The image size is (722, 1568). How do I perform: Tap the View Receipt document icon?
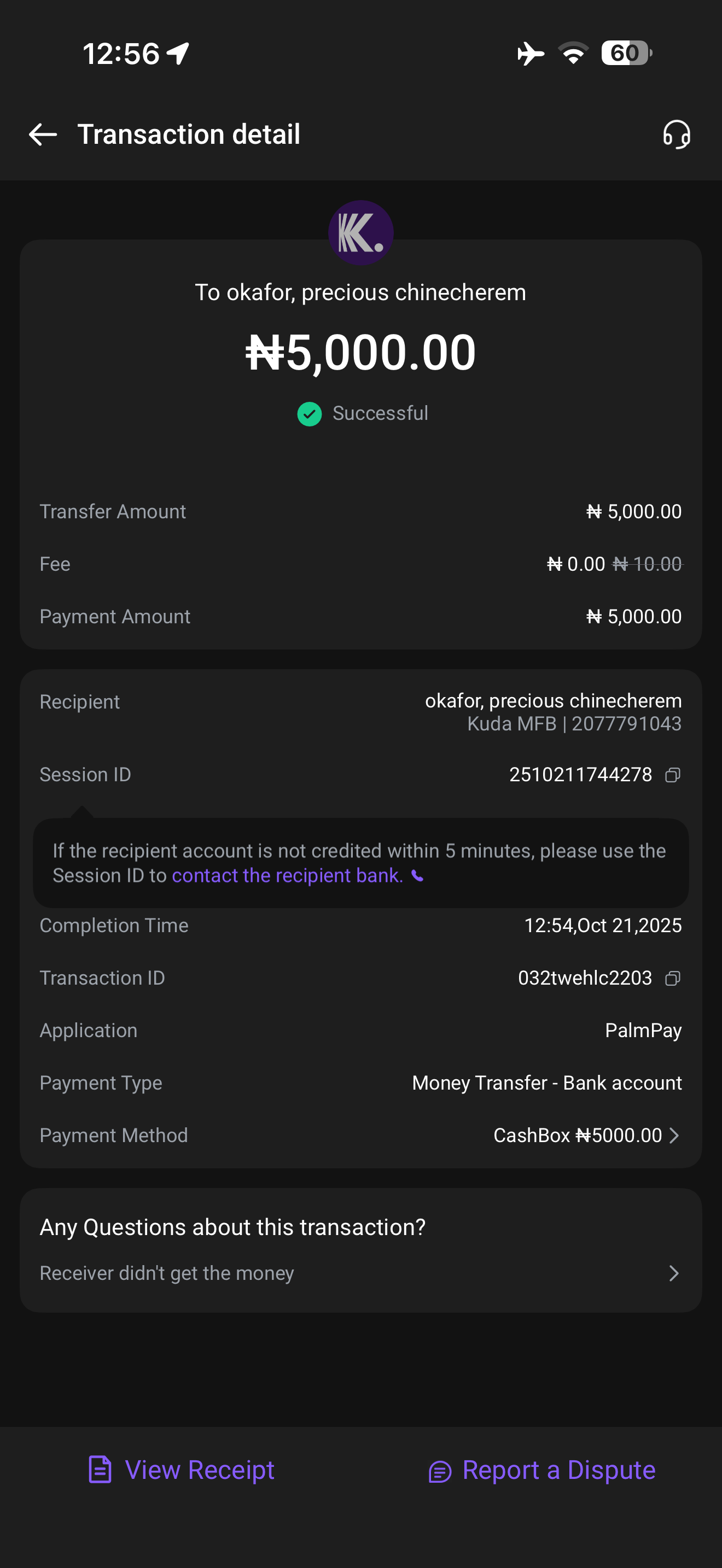coord(100,1470)
